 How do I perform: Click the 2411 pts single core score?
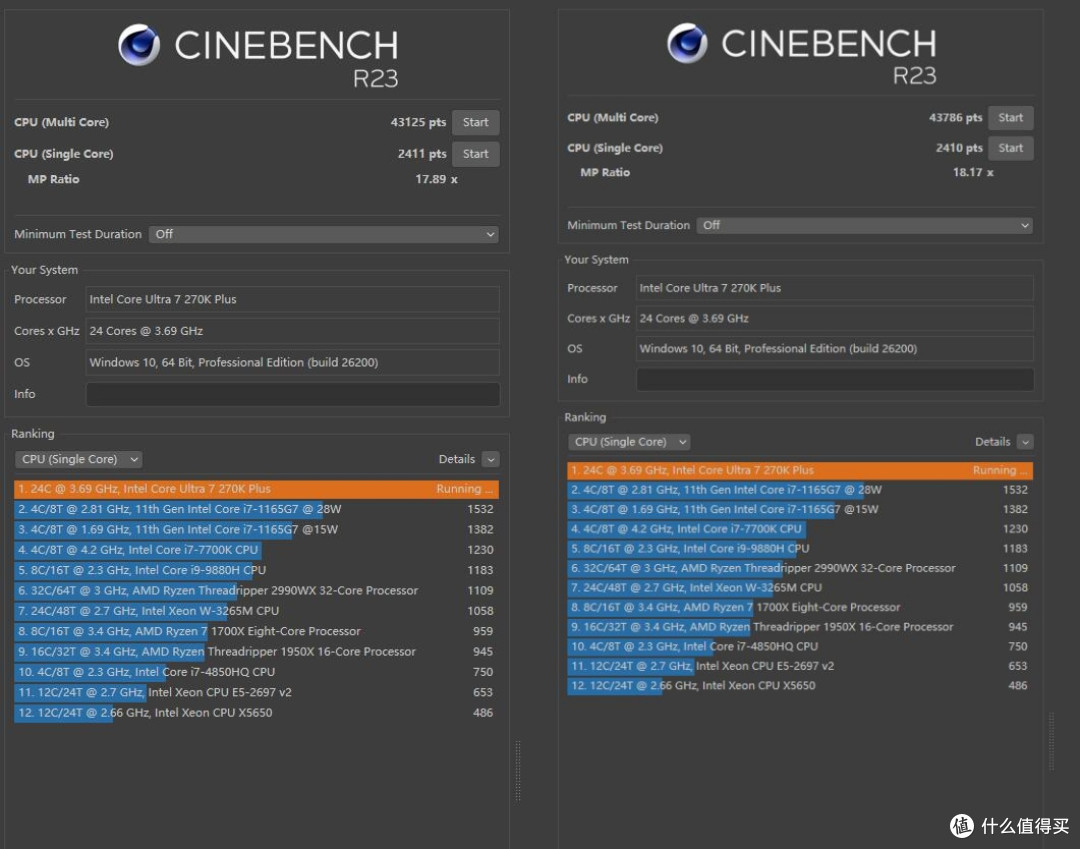[x=422, y=154]
